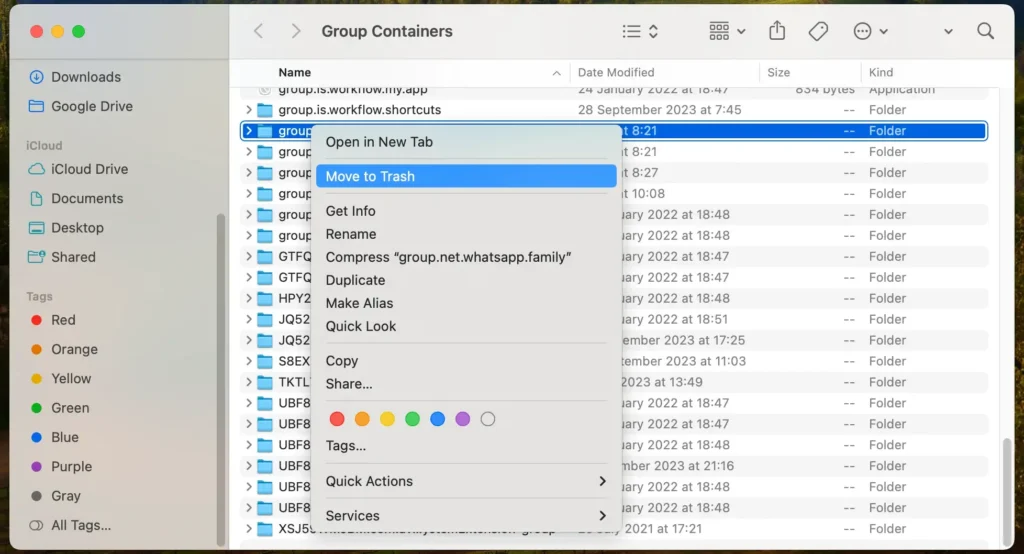The width and height of the screenshot is (1024, 554).
Task: Expand the Services submenu
Action: point(466,516)
